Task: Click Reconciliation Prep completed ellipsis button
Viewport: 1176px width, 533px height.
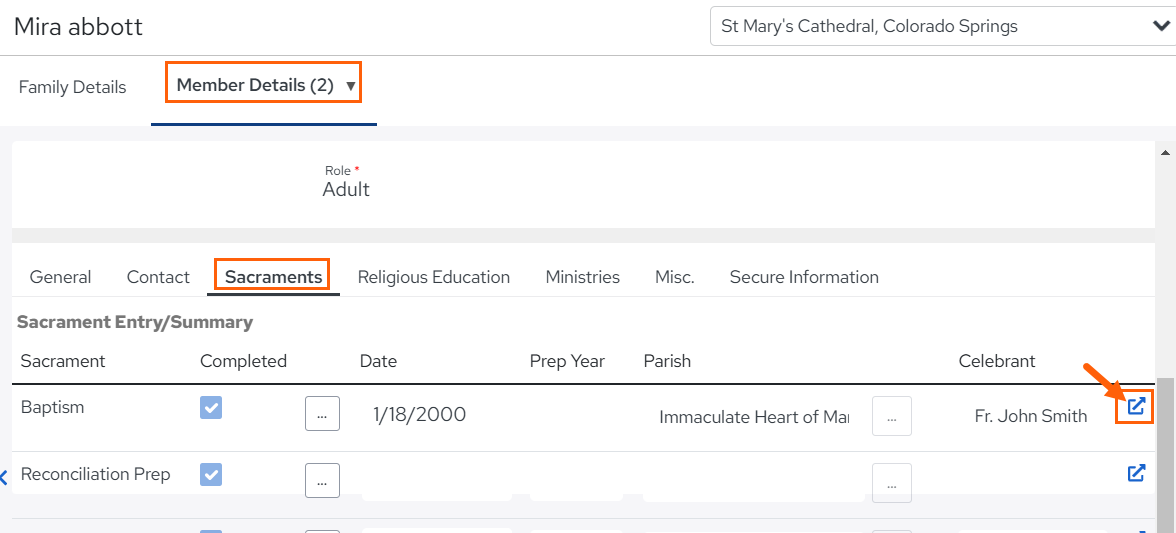Action: pos(322,481)
